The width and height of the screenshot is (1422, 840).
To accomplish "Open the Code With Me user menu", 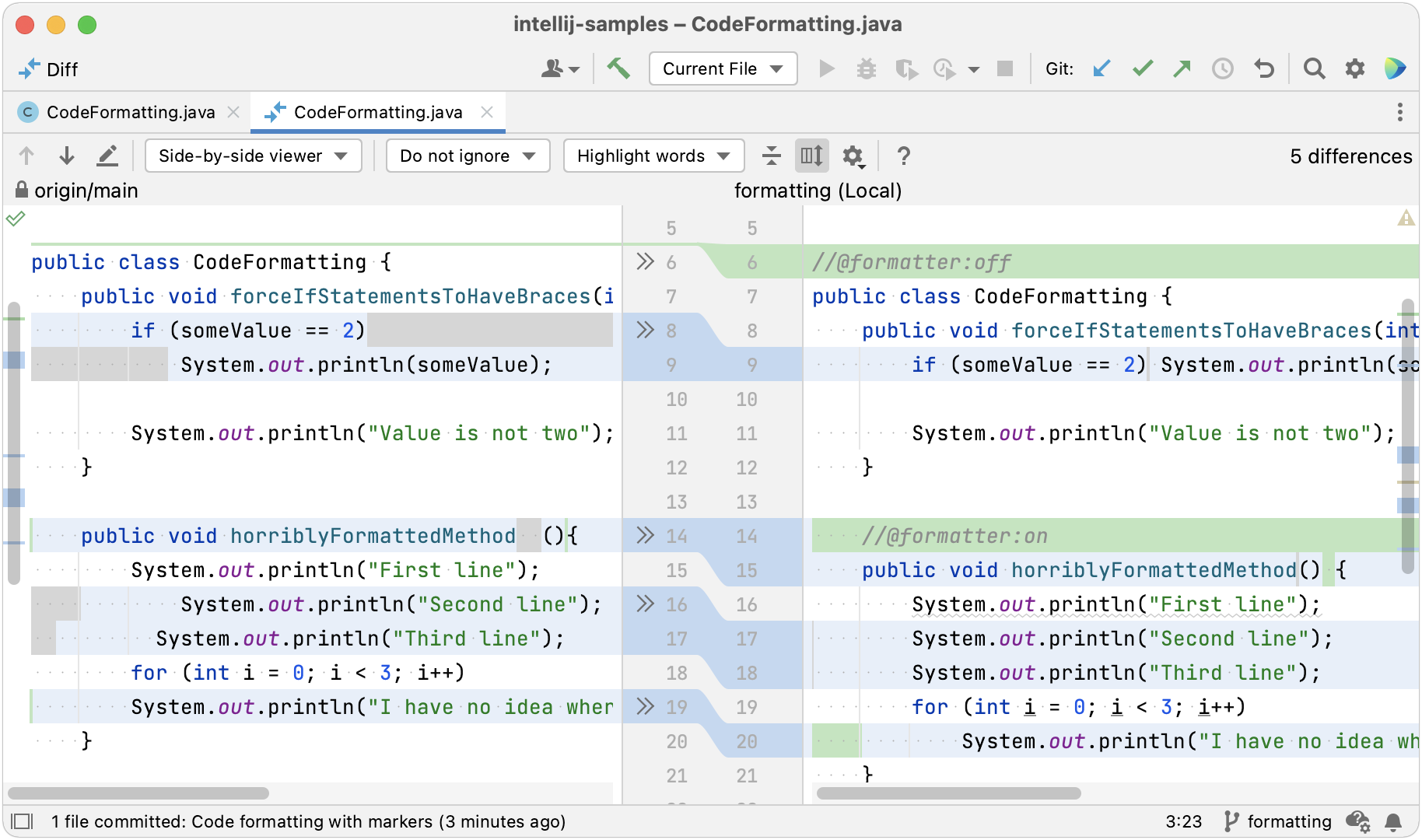I will pos(560,69).
